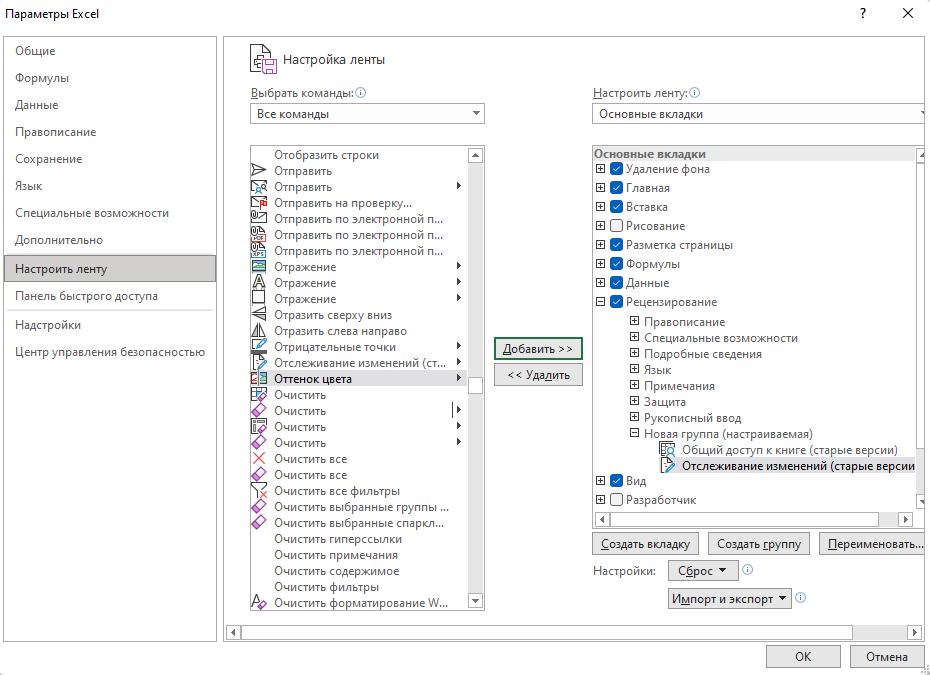Click the eraser icon of Очистить выбранные группы

(259, 507)
